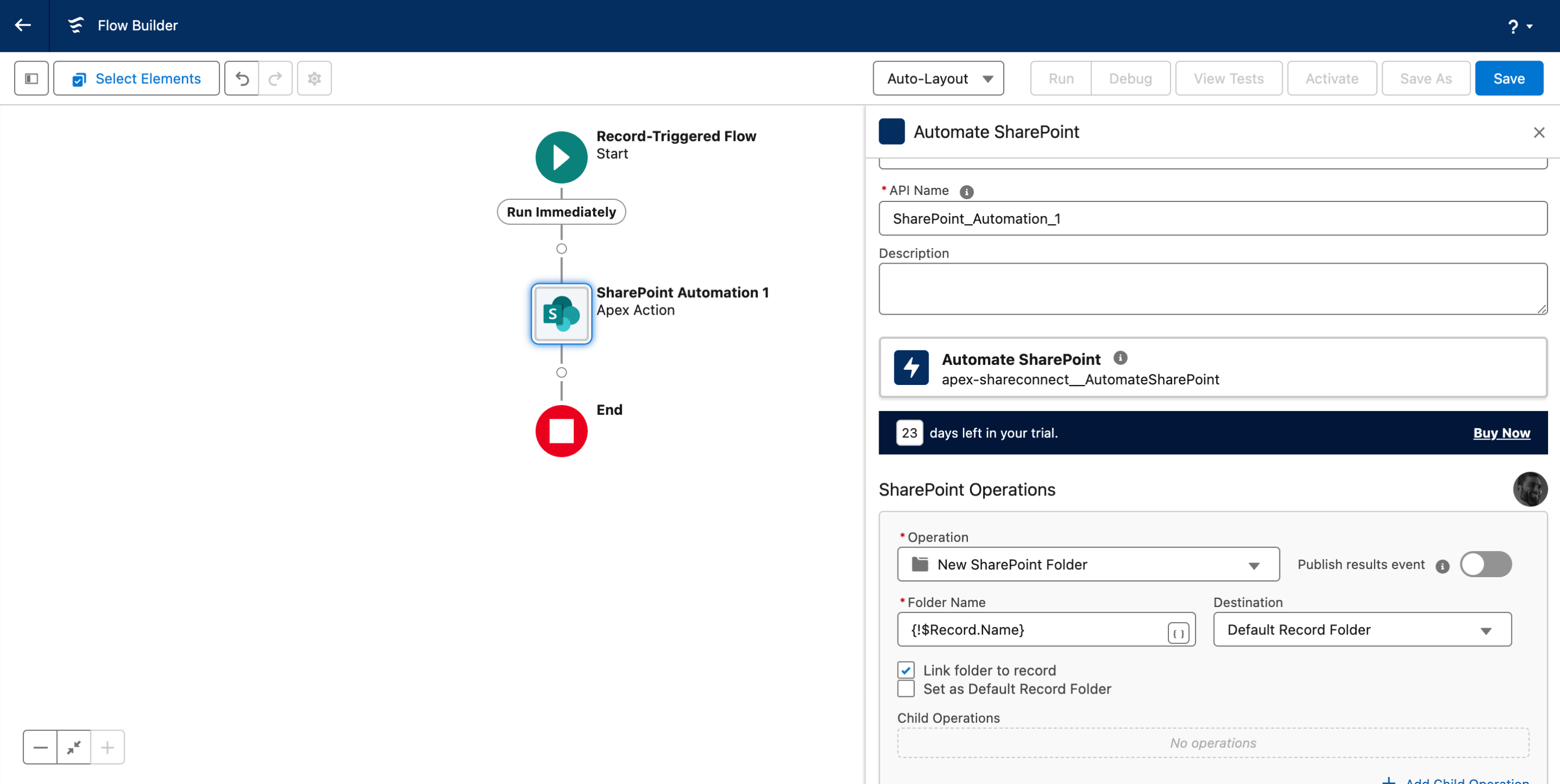Click the Publish results event info icon

point(1442,566)
